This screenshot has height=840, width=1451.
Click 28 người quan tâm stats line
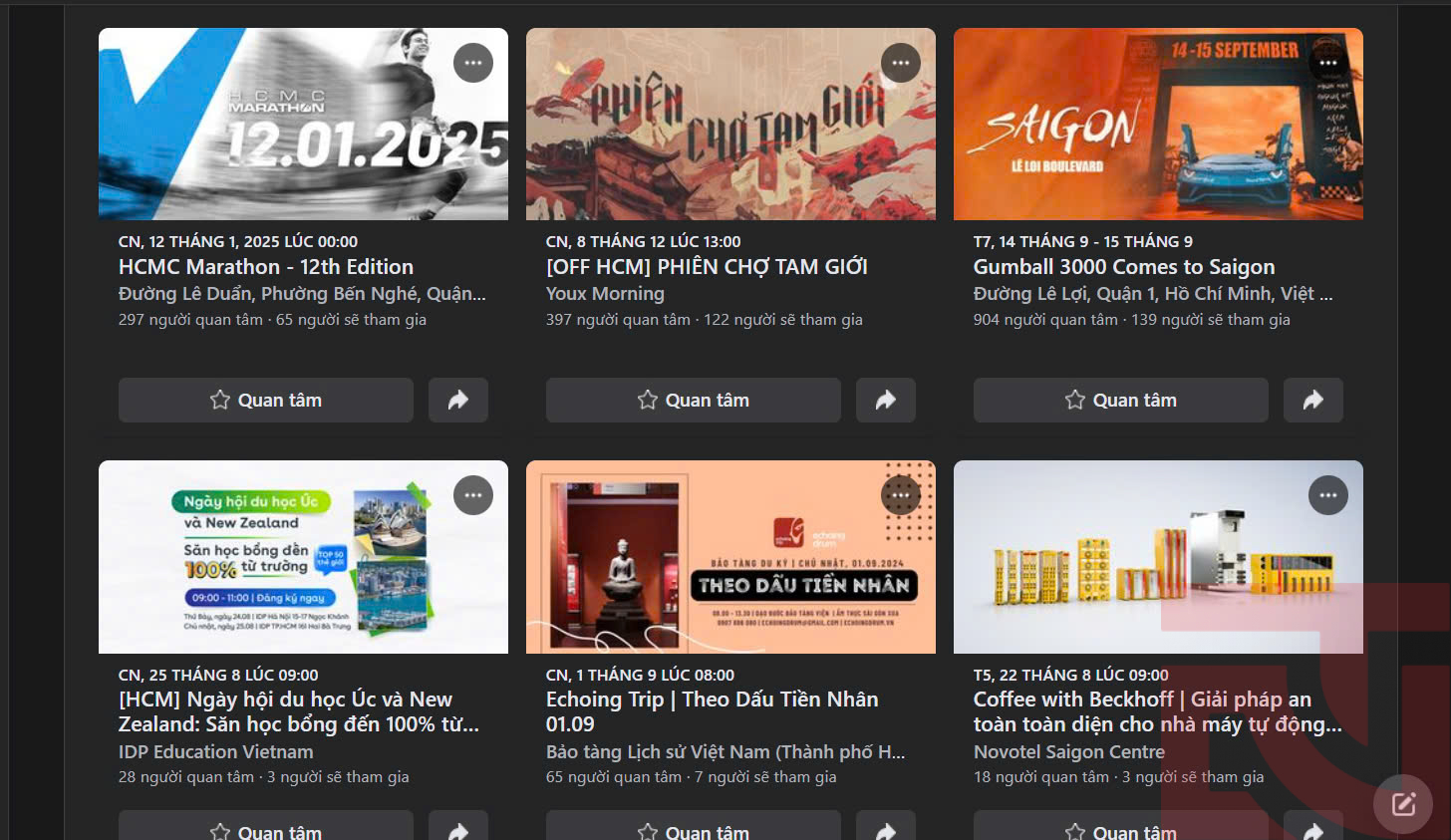[x=264, y=777]
